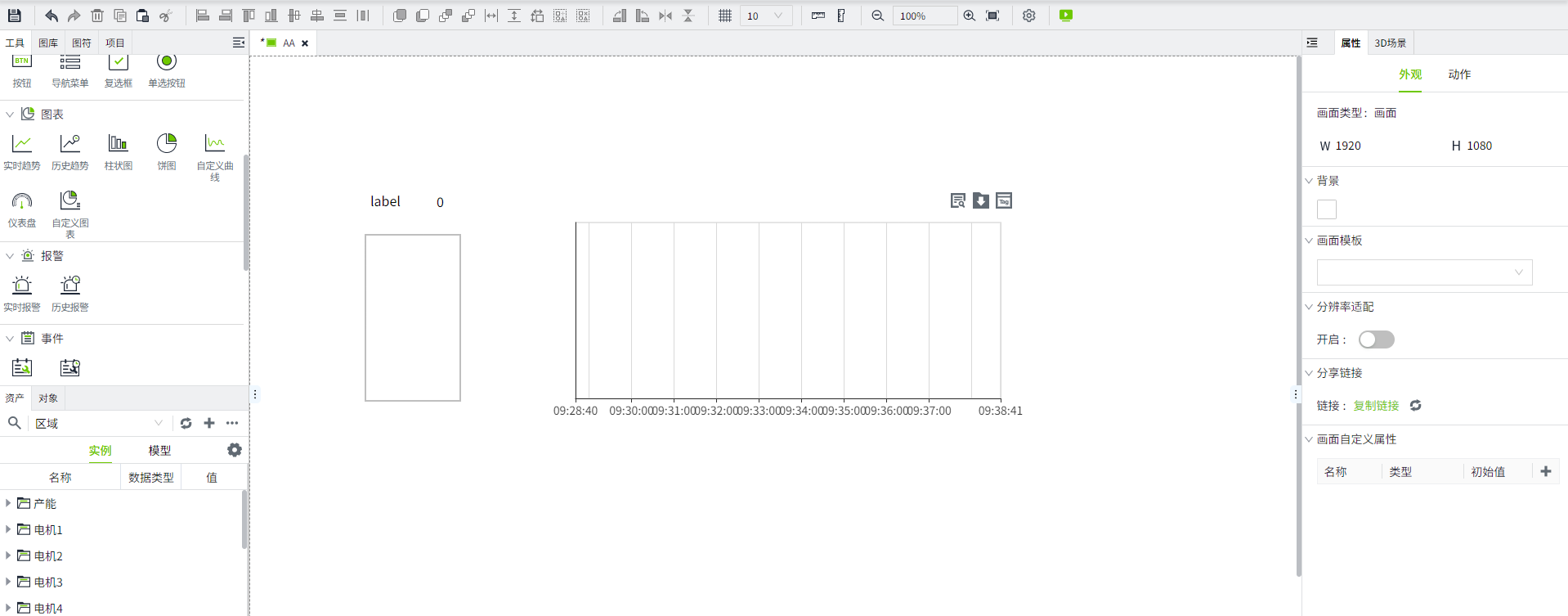Click the save icon in toolbar
Image resolution: width=1568 pixels, height=616 pixels.
14,16
